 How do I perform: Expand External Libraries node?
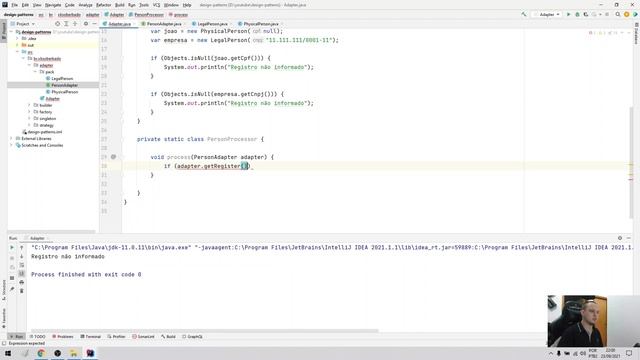point(11,139)
